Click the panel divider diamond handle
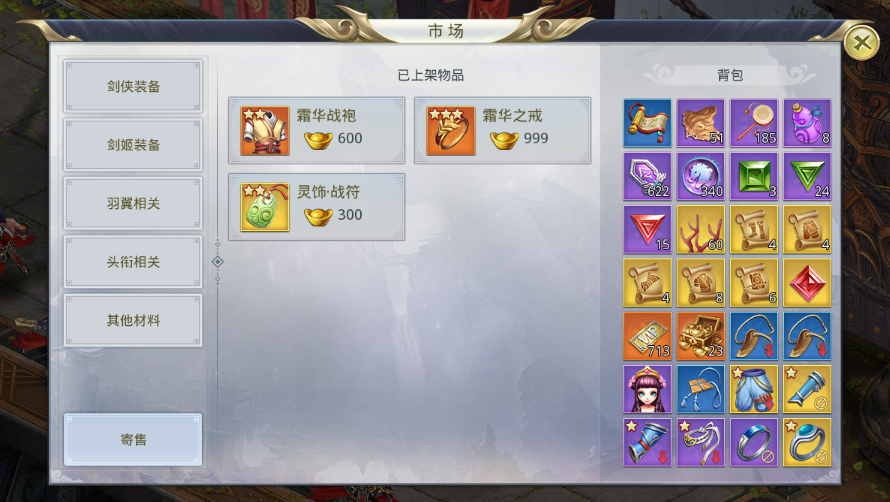Image resolution: width=890 pixels, height=502 pixels. (x=217, y=262)
